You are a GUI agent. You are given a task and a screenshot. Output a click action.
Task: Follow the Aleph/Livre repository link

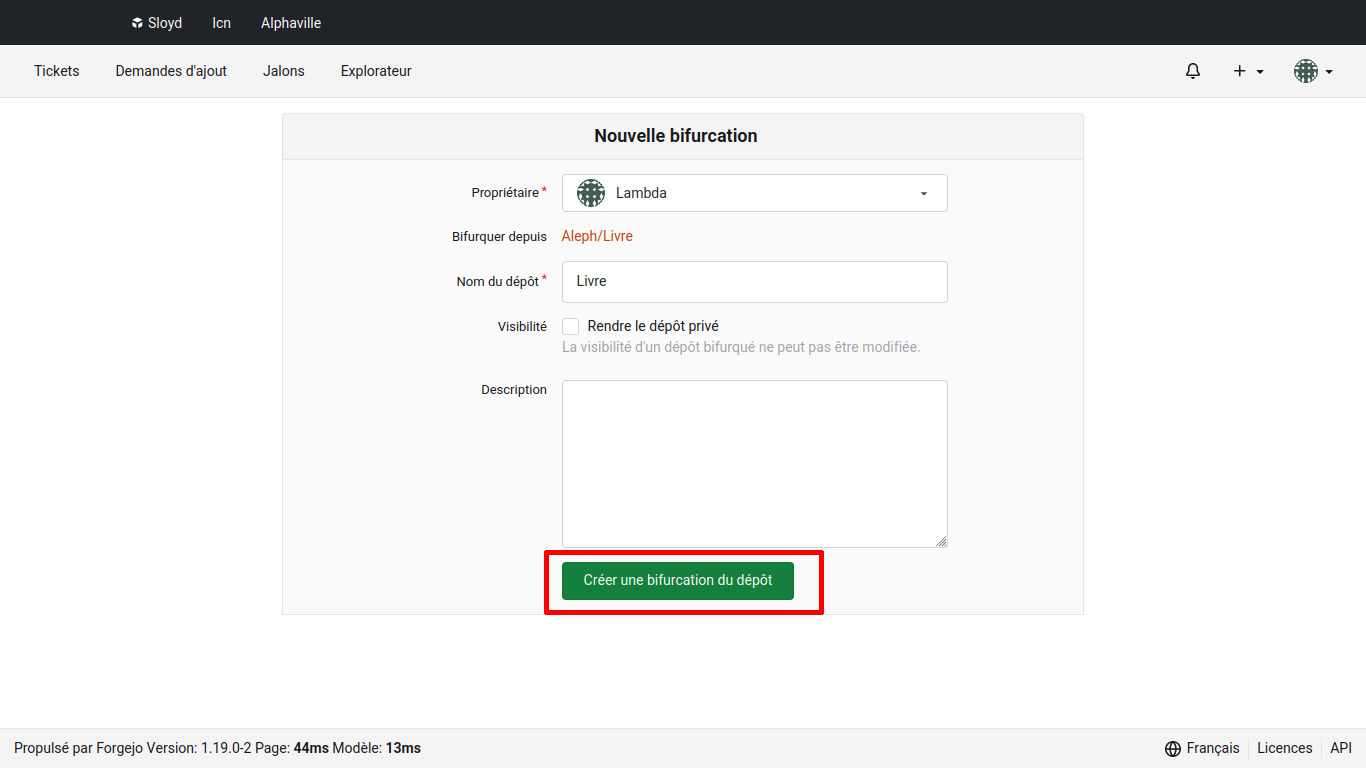coord(597,236)
